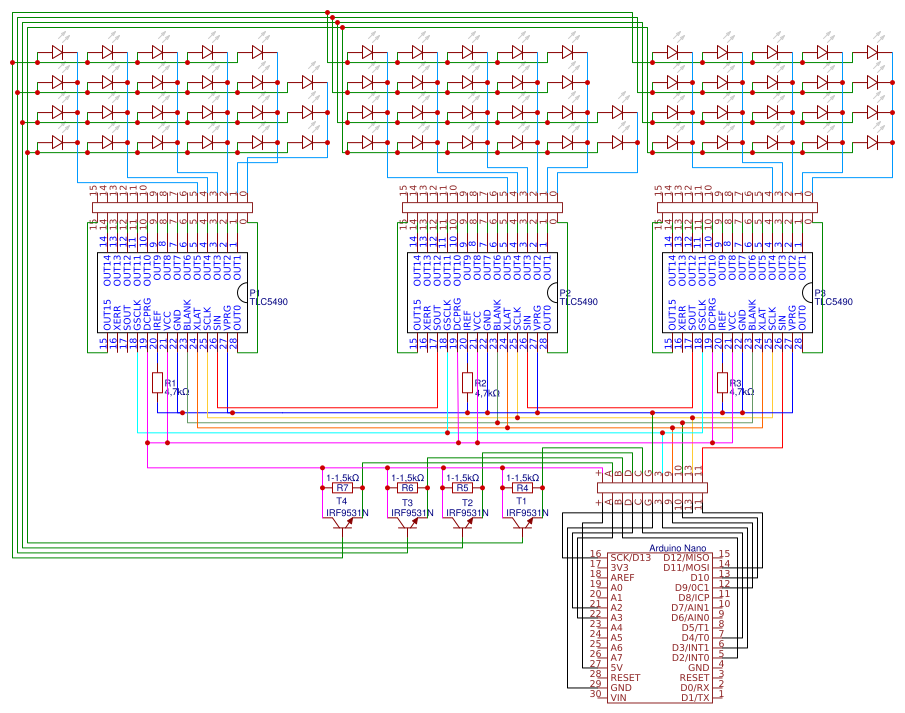
Task: Click the R7 resistor above transistor T4
Action: [342, 488]
